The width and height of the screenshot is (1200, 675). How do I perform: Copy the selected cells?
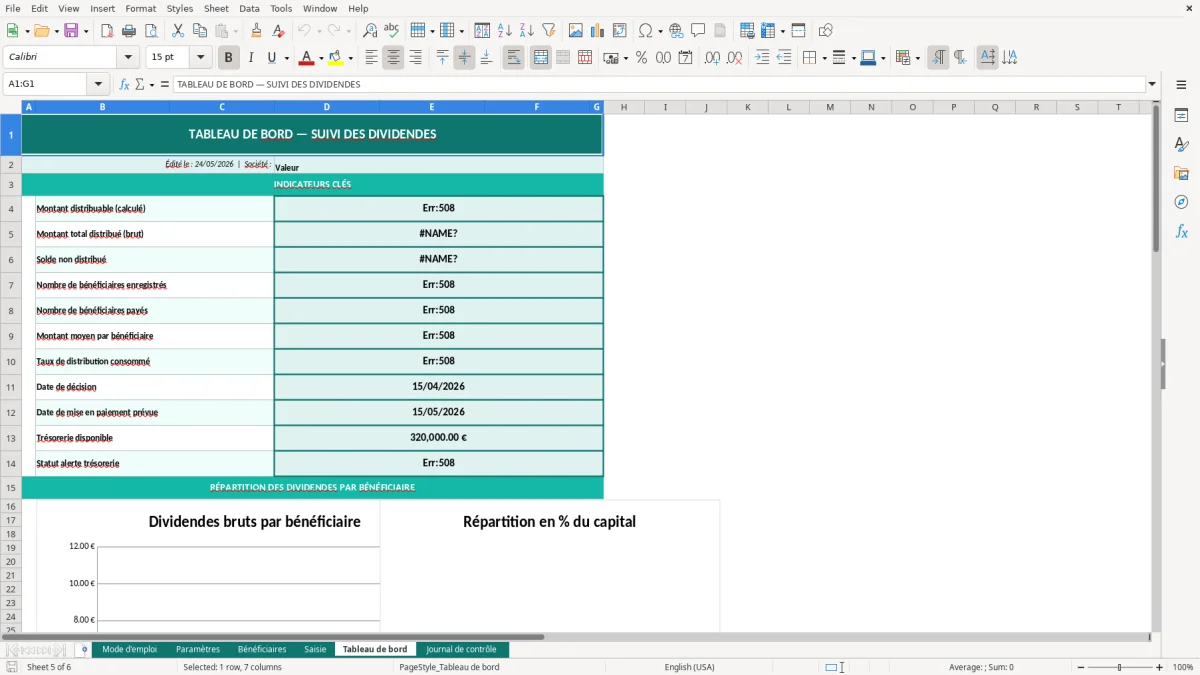200,31
